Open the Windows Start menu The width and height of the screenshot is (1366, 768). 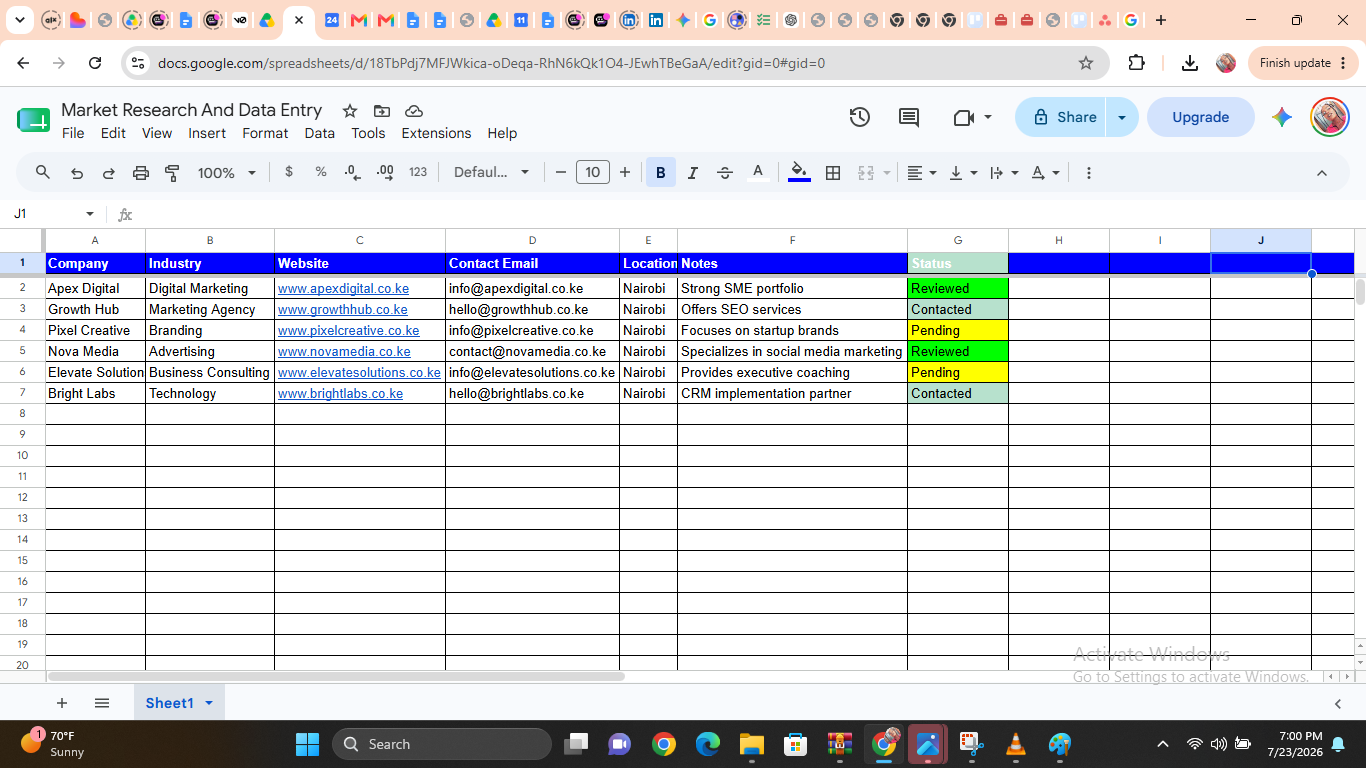click(x=307, y=744)
